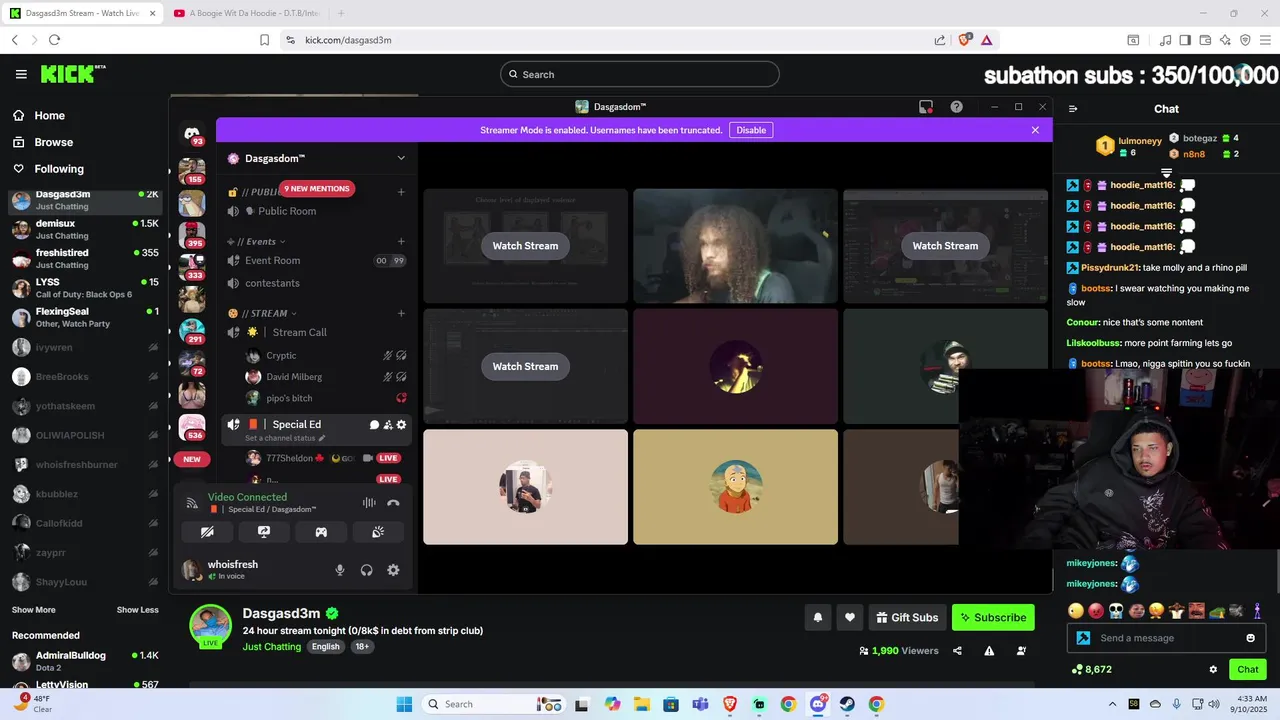Toggle Discord microphone mute
This screenshot has width=1280, height=720.
pos(340,570)
